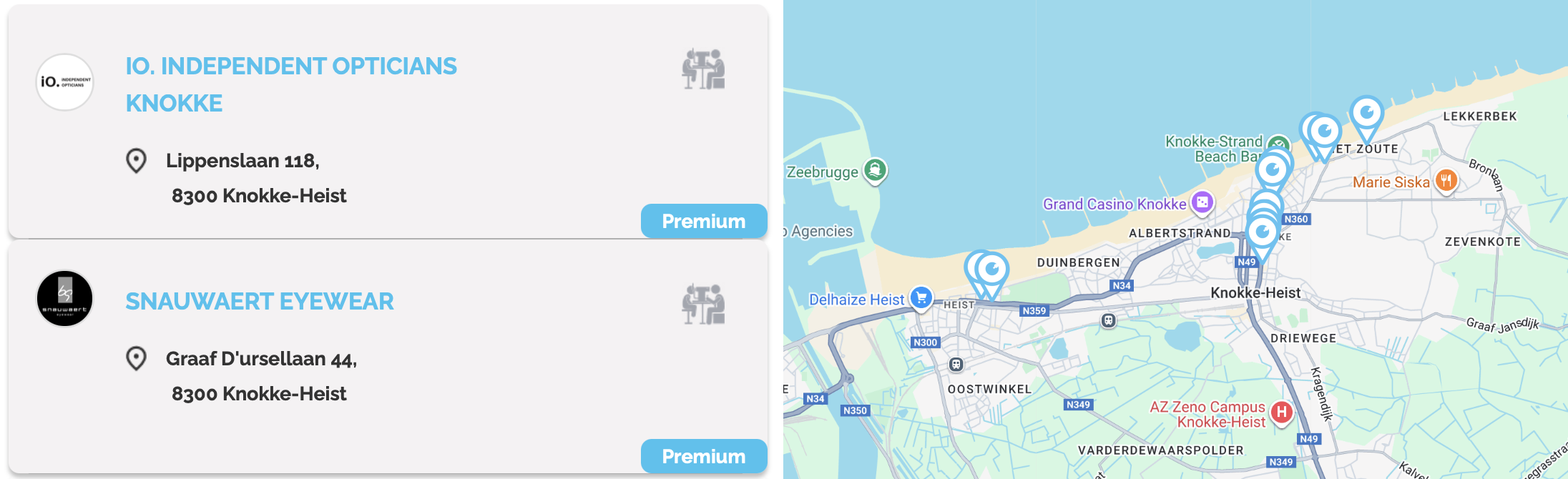1568x479 pixels.
Task: Click the Zeebrugge port map icon
Action: [875, 171]
